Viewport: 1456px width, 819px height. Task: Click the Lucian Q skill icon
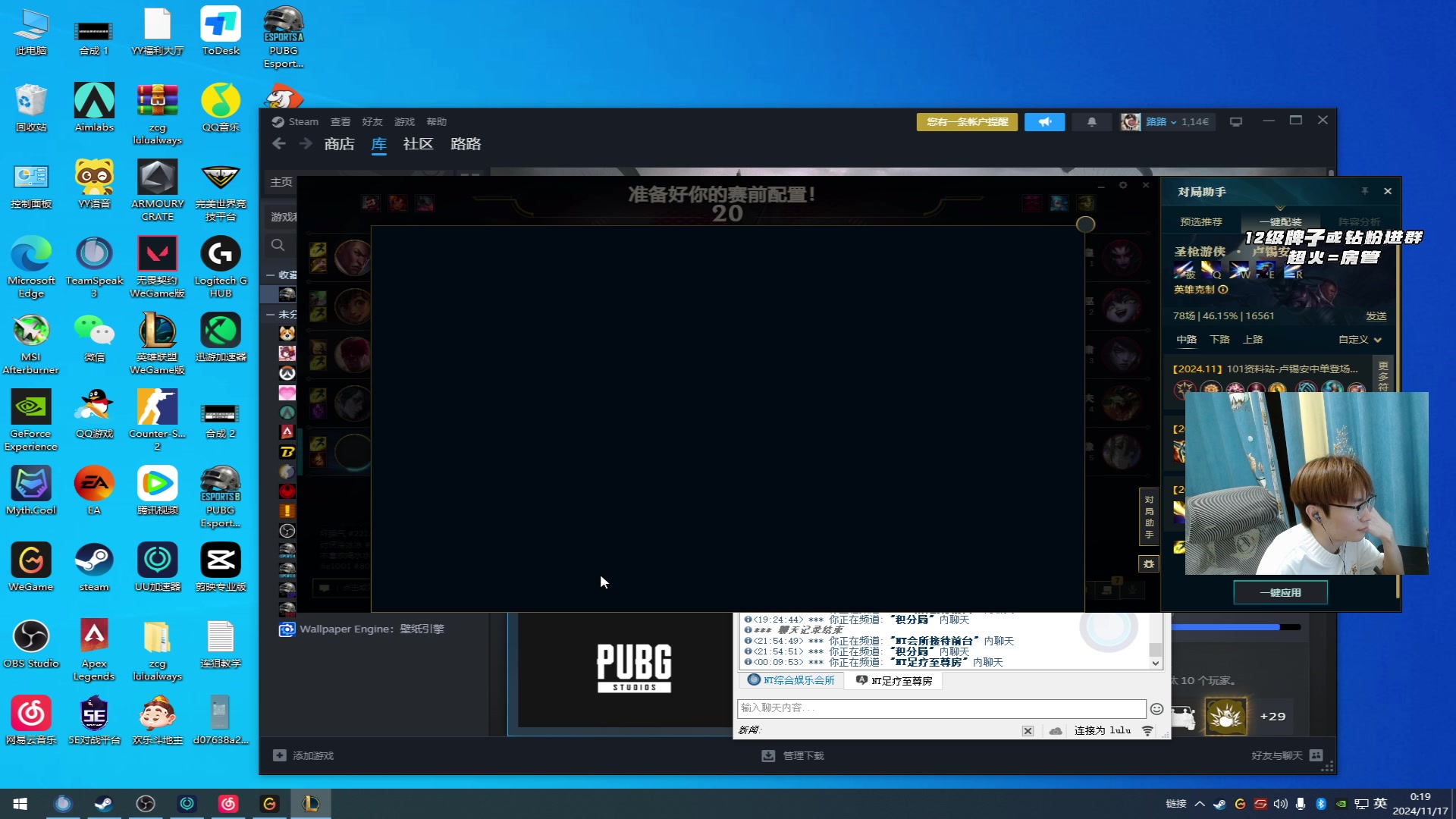coord(1211,270)
